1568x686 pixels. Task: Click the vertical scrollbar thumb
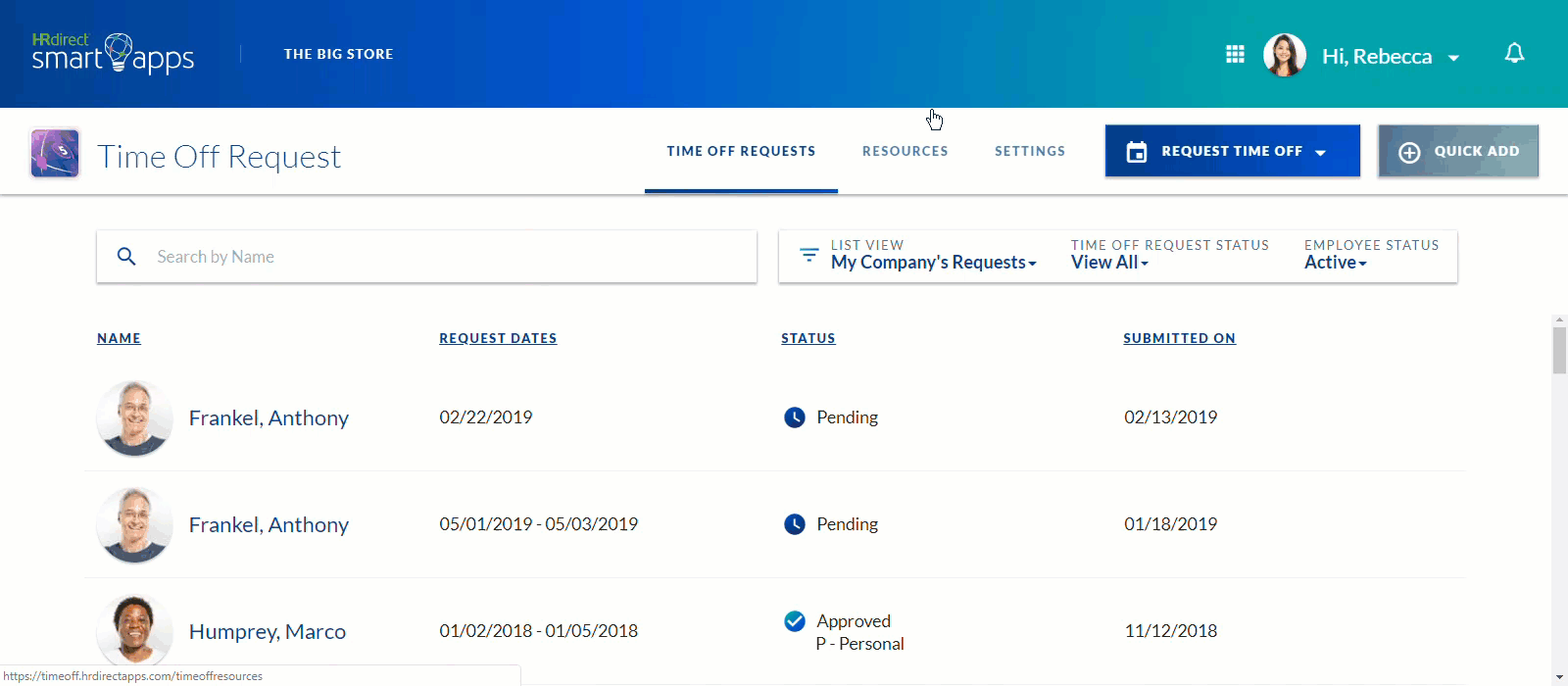coord(1559,351)
